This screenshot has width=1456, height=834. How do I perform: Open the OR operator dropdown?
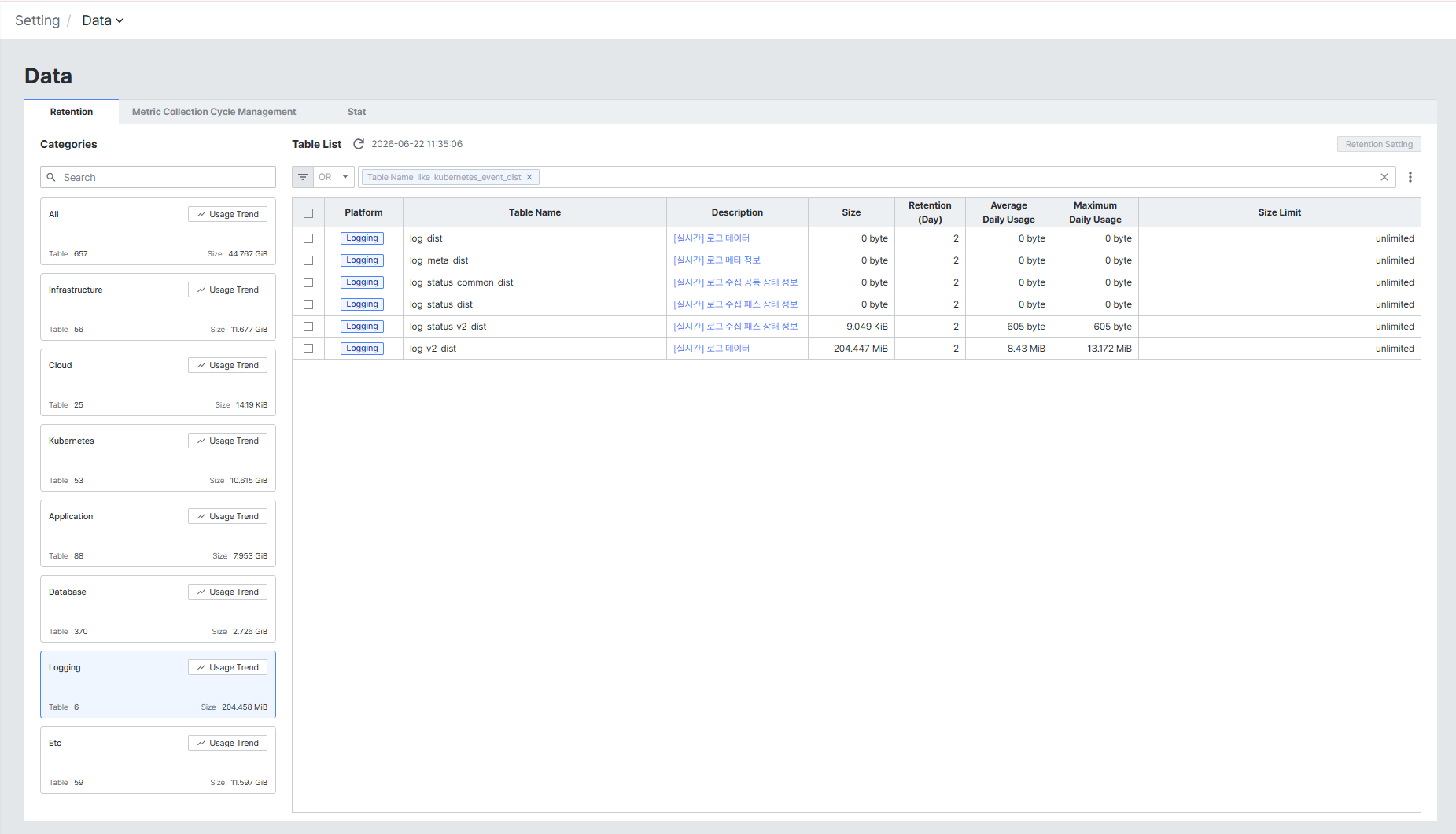pos(334,177)
